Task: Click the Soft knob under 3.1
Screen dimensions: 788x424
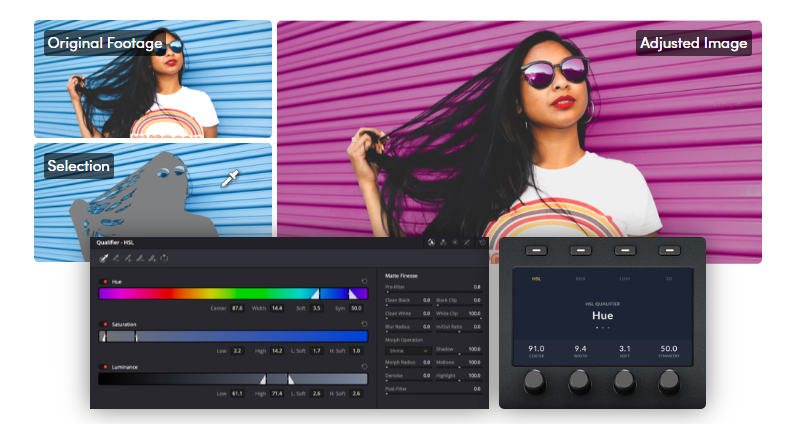Action: [624, 382]
